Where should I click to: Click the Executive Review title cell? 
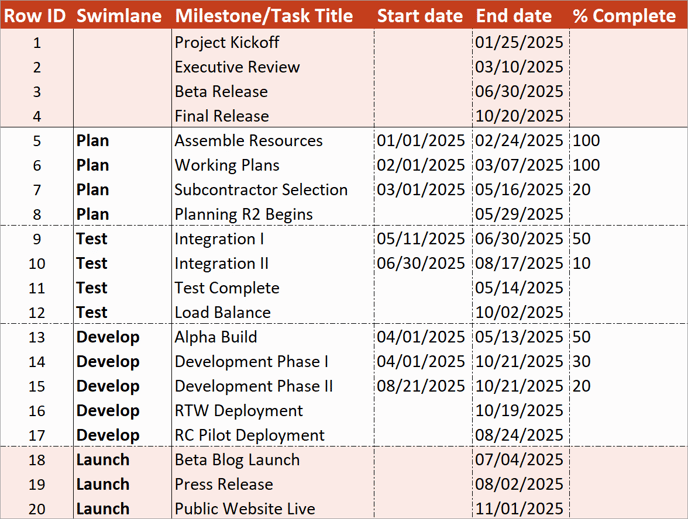(x=237, y=67)
